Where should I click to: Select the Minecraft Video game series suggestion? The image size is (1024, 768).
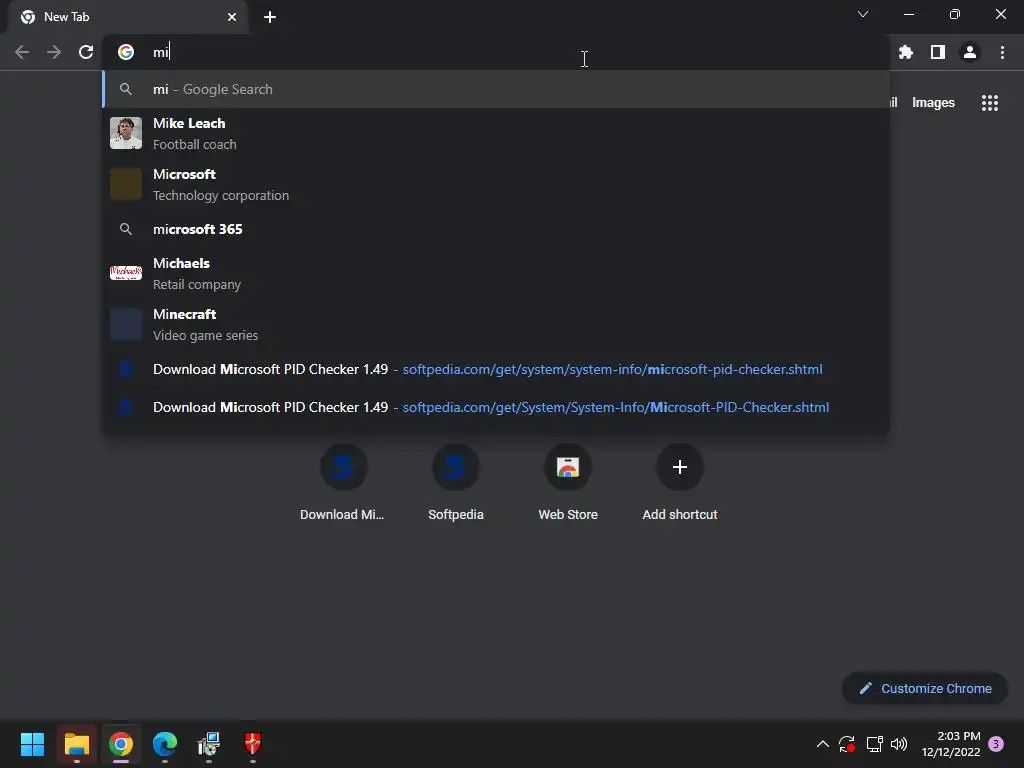point(496,324)
